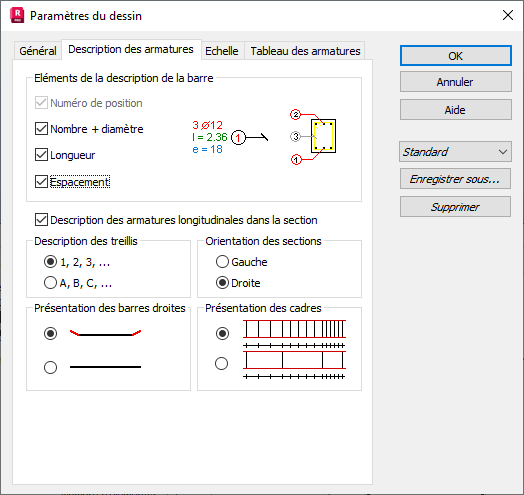Click the Robot app icon in title bar
This screenshot has height=495, width=524.
tap(17, 16)
